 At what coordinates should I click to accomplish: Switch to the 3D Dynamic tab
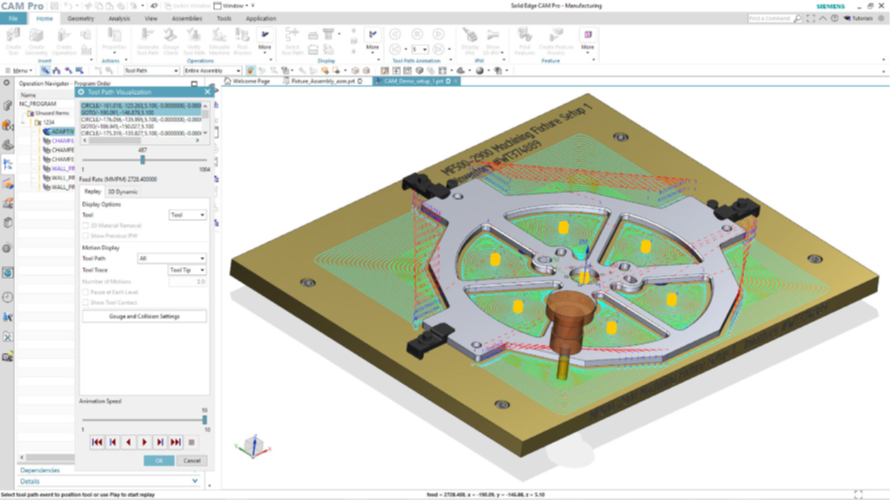click(x=123, y=191)
